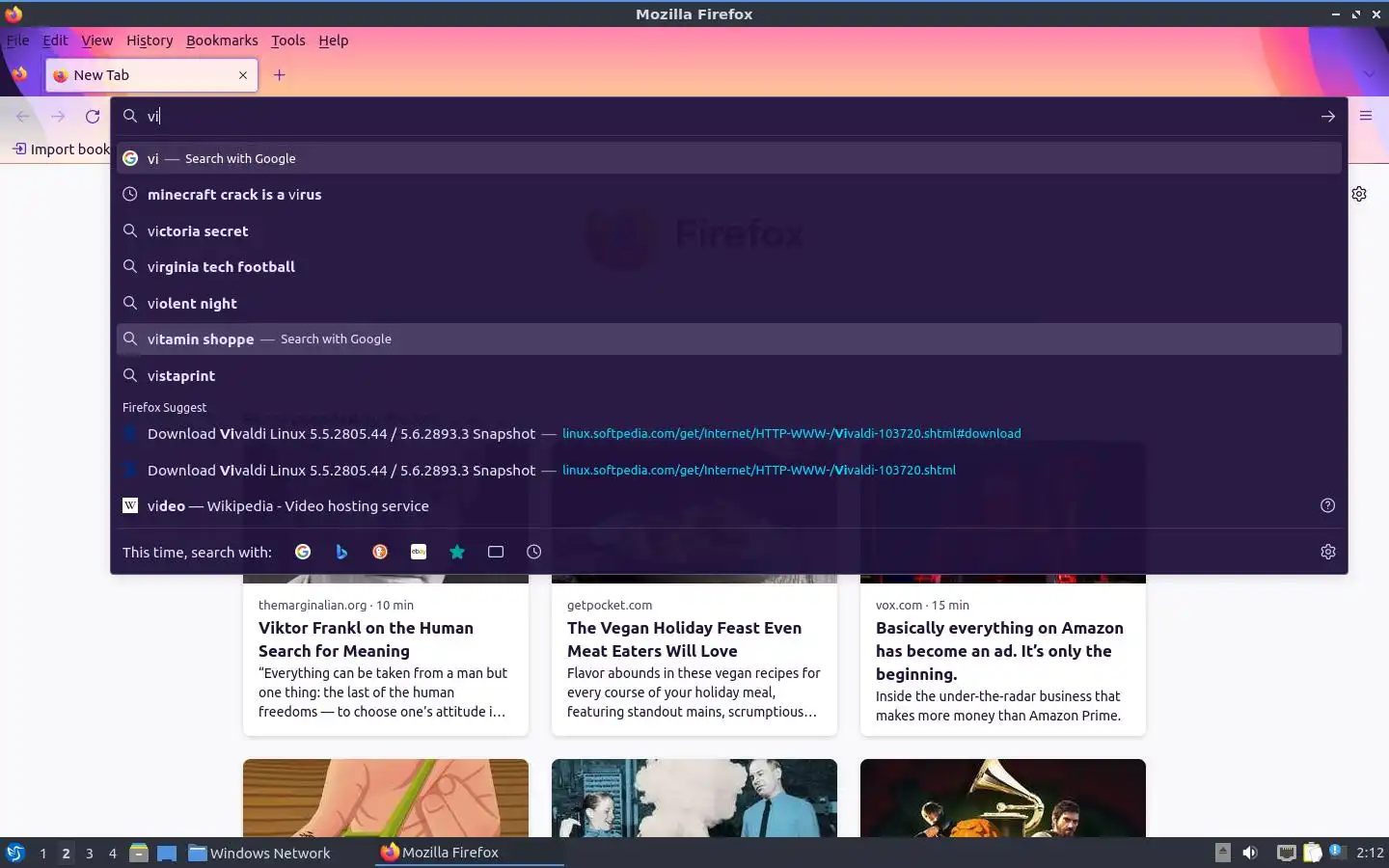Select the New Tab browser tab
The height and width of the screenshot is (868, 1389).
pos(151,75)
